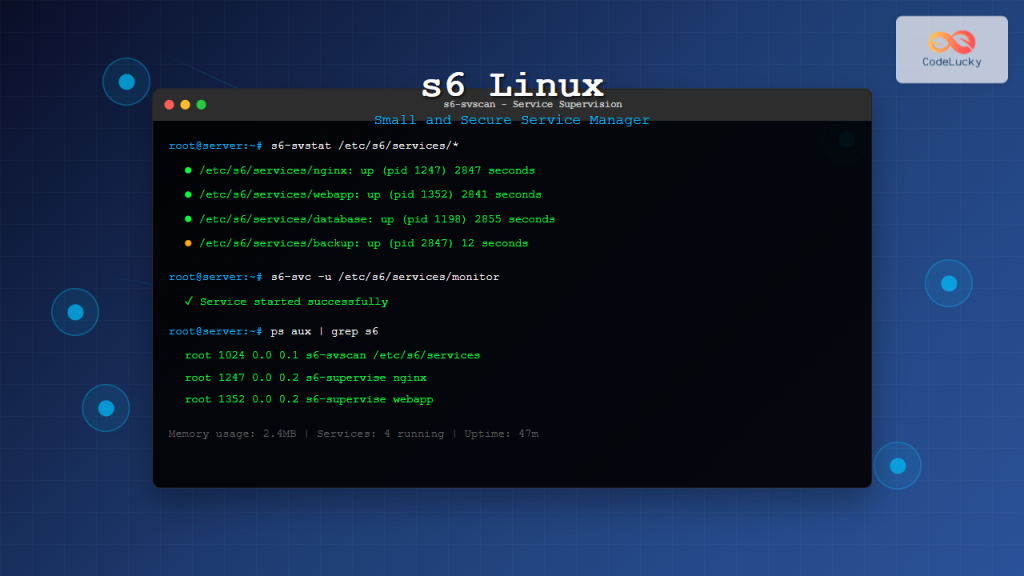Click the green status dot beside nginx service
This screenshot has width=1024, height=576.
coord(188,170)
